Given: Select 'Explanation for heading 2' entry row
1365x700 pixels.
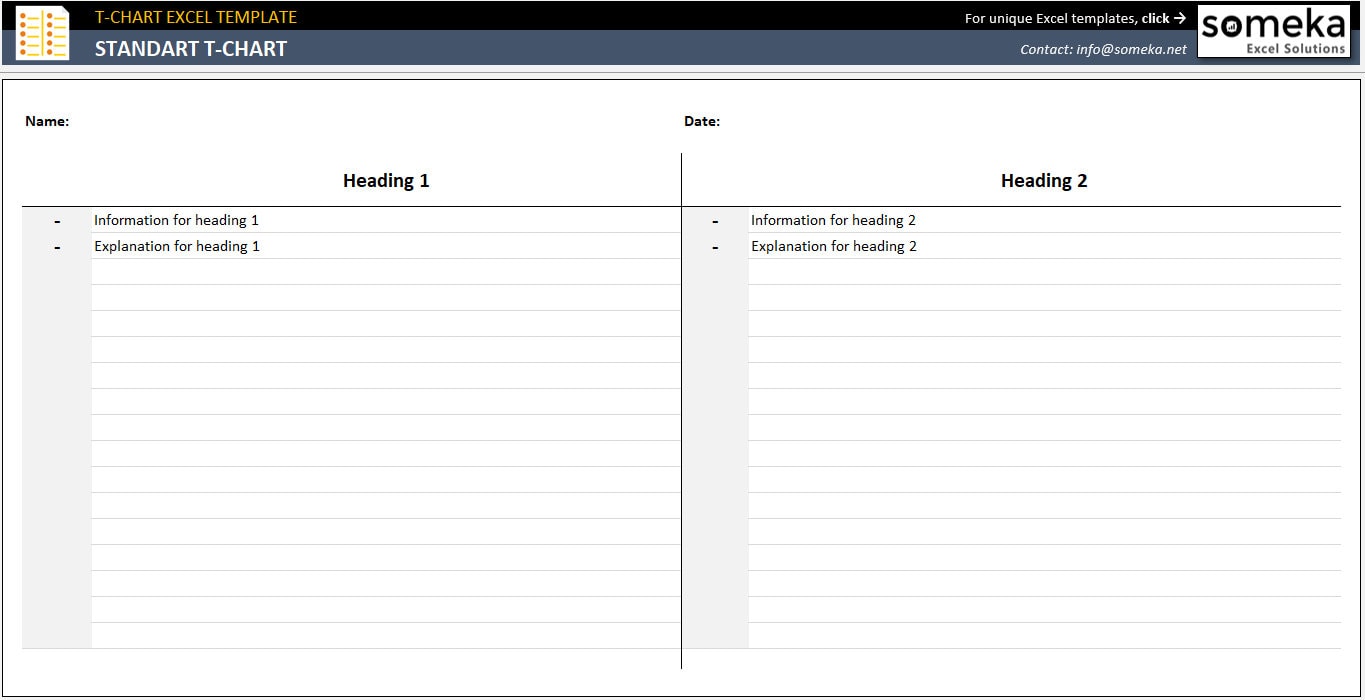Looking at the screenshot, I should 834,245.
